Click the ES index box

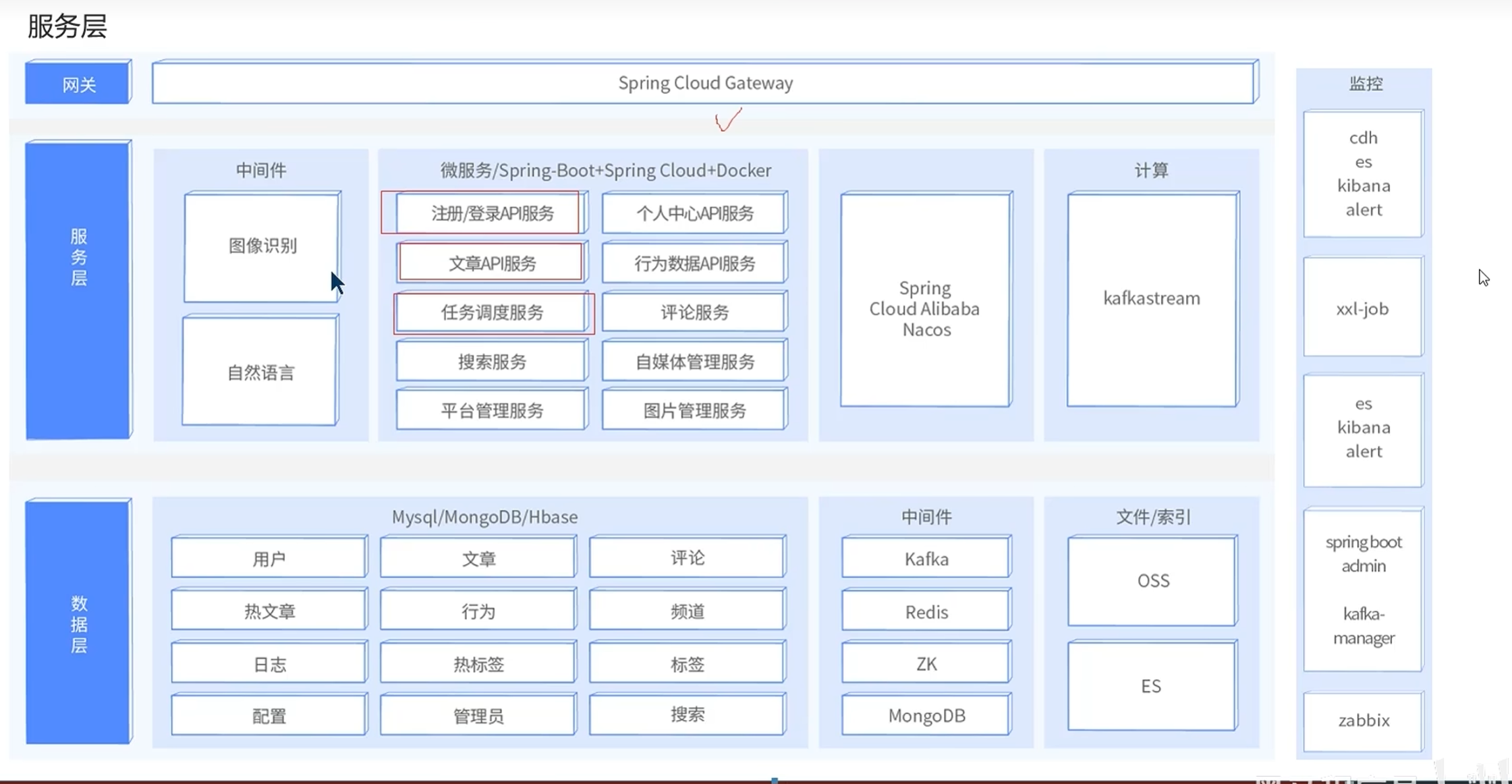pos(1151,686)
